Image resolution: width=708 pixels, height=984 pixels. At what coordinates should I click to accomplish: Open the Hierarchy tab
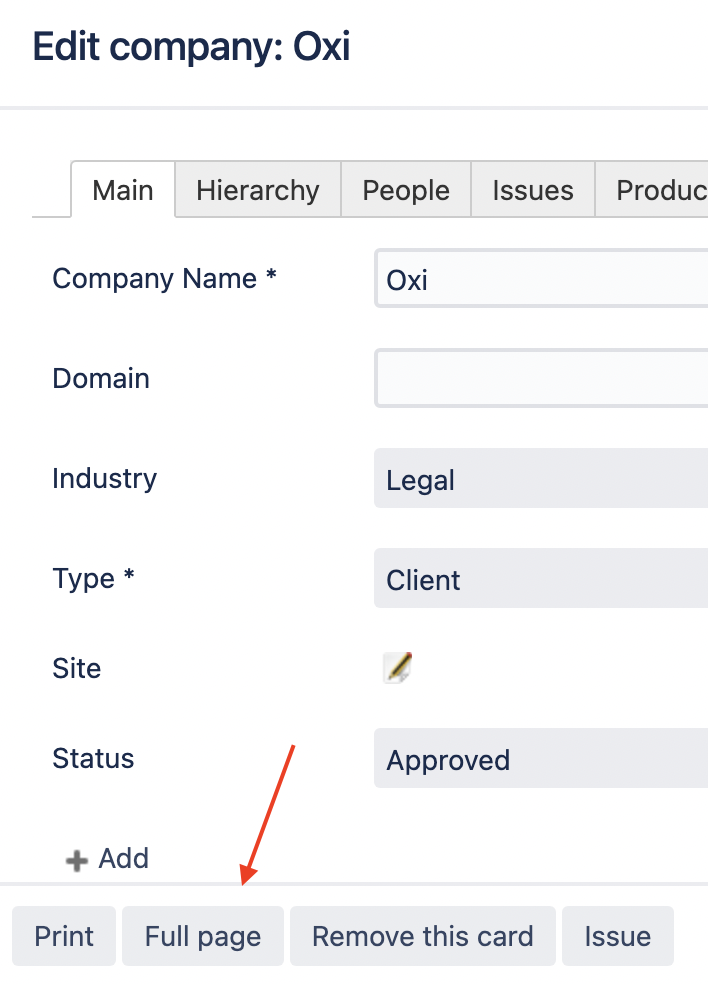coord(257,190)
